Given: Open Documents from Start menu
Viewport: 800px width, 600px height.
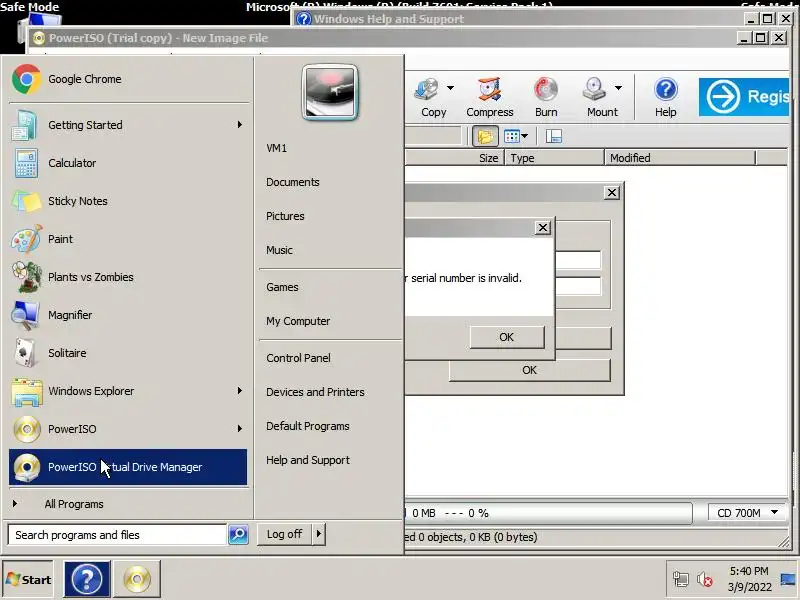Looking at the screenshot, I should [293, 182].
